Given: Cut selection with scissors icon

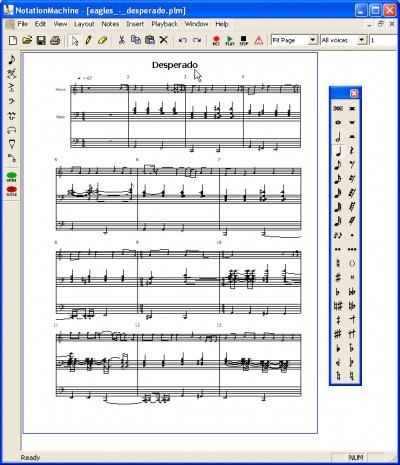Looking at the screenshot, I should pyautogui.click(x=122, y=40).
